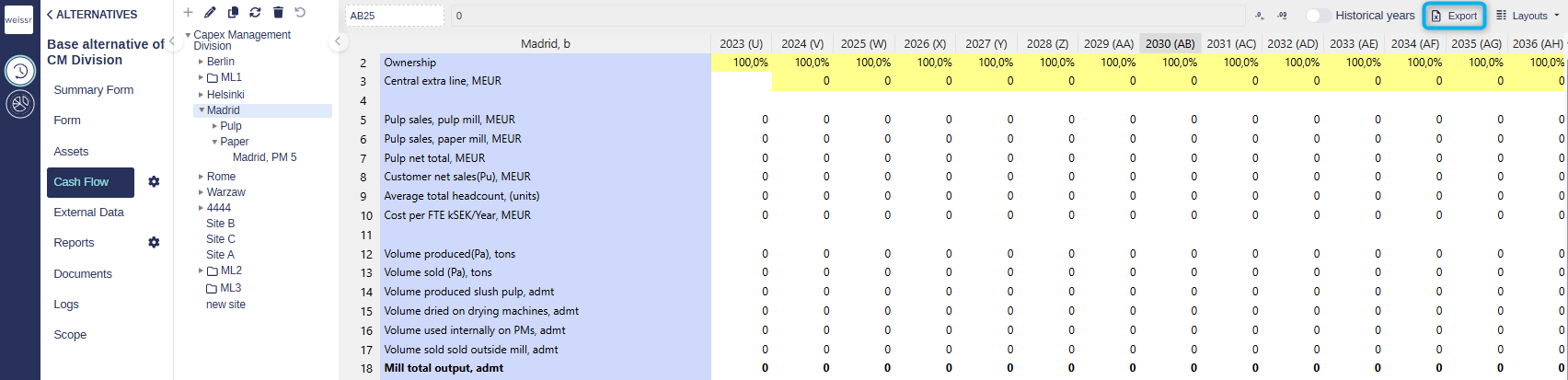Click the cell reference box showing AB25
1568x380 pixels.
click(394, 16)
